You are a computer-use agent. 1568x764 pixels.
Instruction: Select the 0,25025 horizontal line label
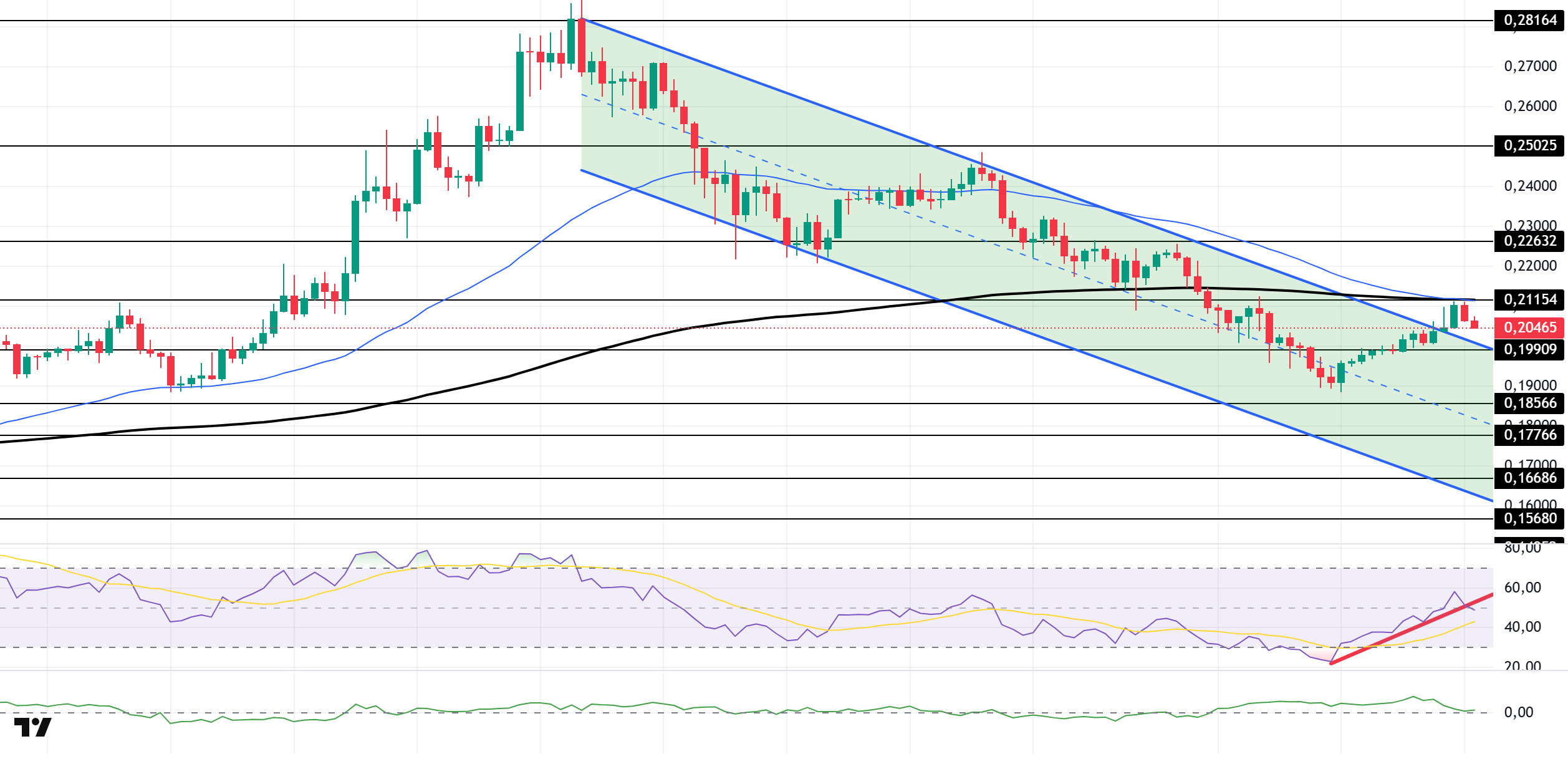click(1529, 146)
